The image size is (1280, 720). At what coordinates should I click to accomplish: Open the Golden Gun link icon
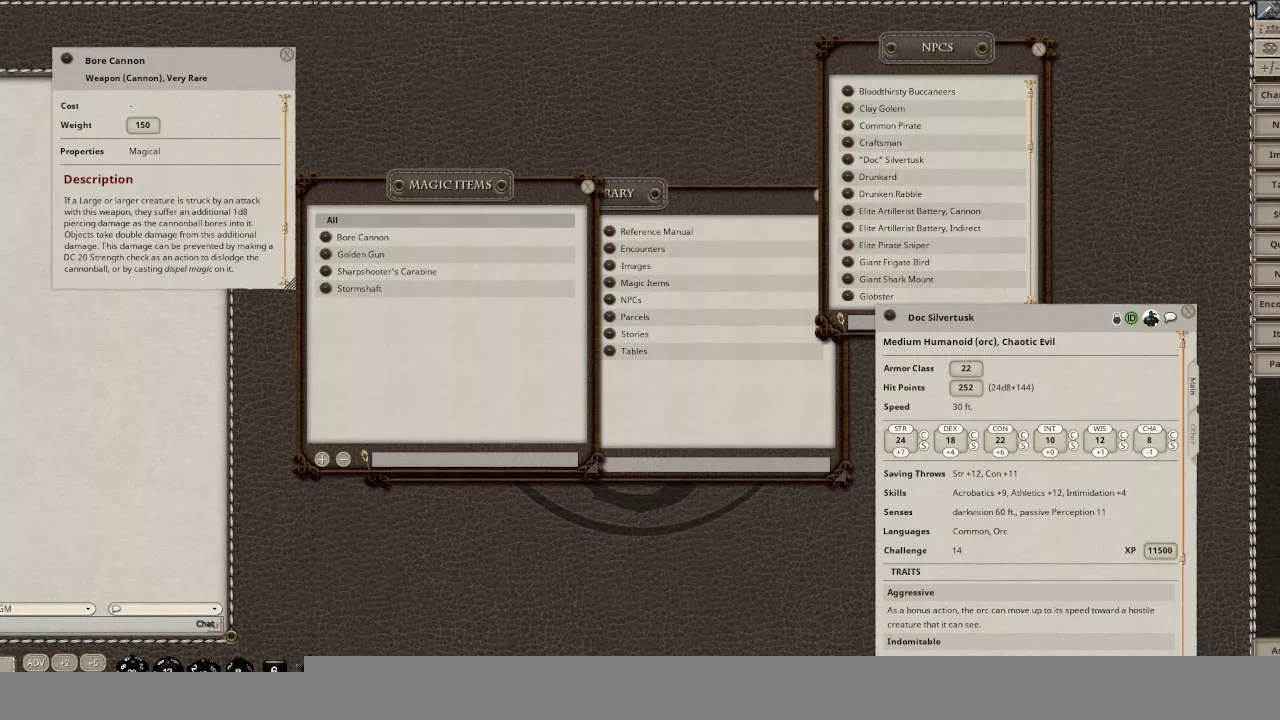tap(326, 254)
